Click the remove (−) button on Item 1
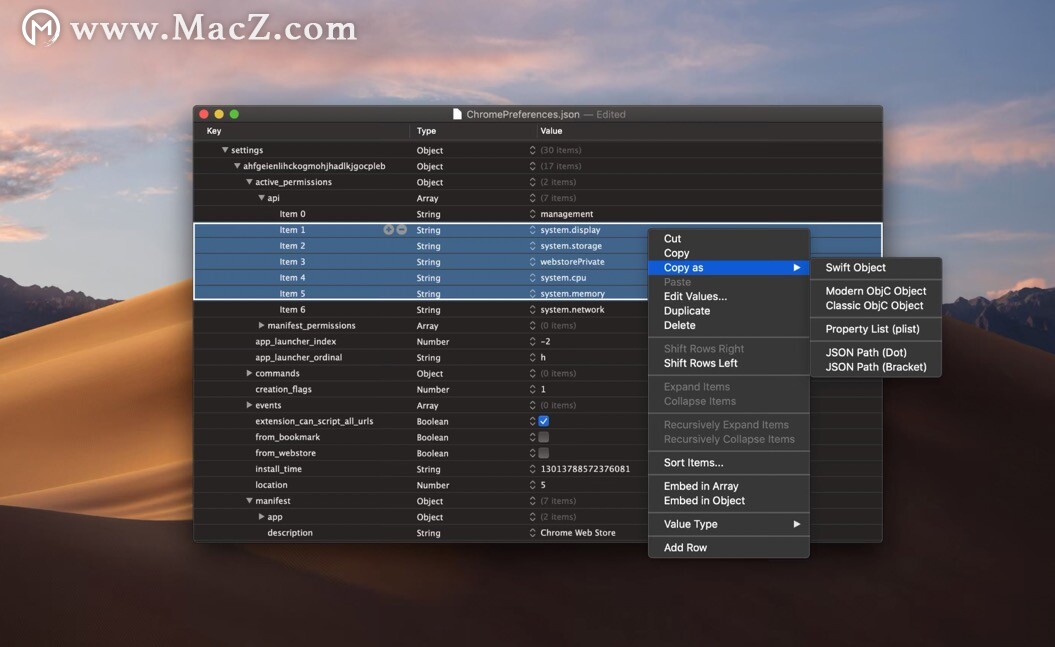 pos(402,229)
